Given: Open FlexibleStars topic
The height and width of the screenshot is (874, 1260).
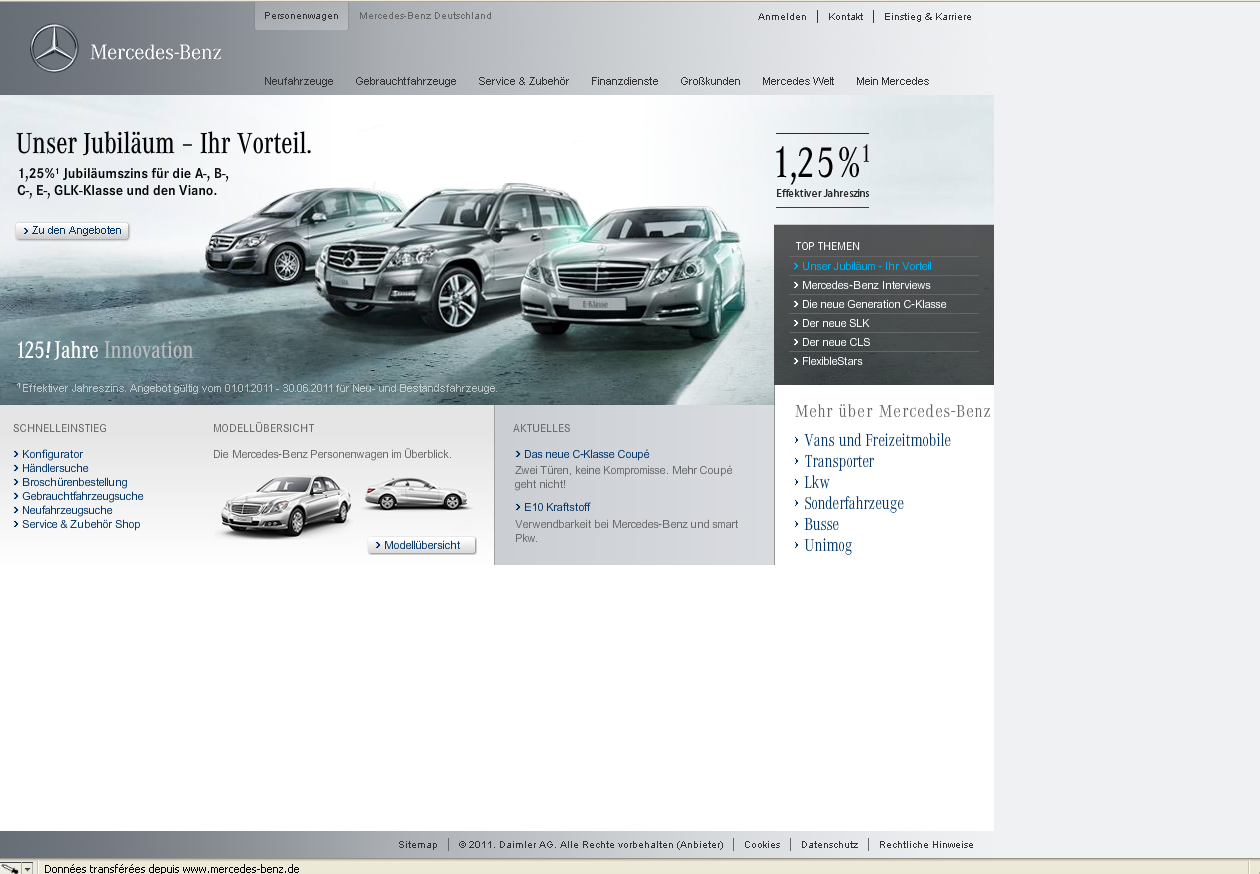Looking at the screenshot, I should click(x=828, y=361).
